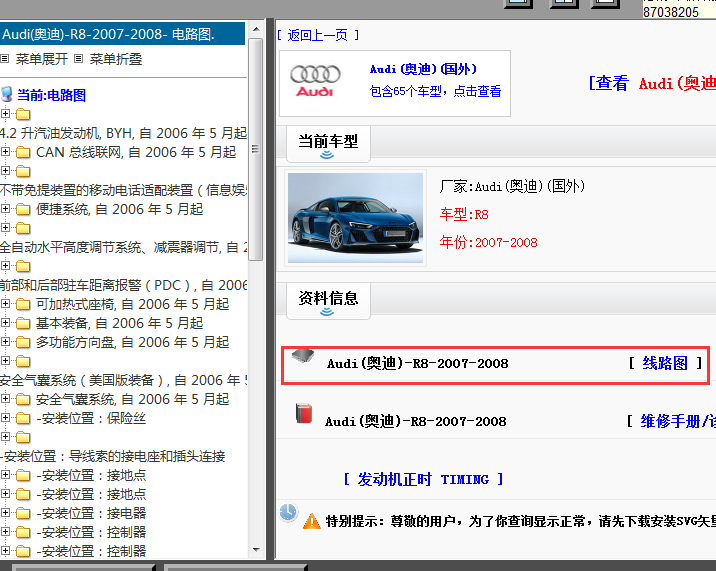Image resolution: width=716 pixels, height=571 pixels.
Task: Expand the -安装位置：保险丝 node
Action: click(x=5, y=418)
